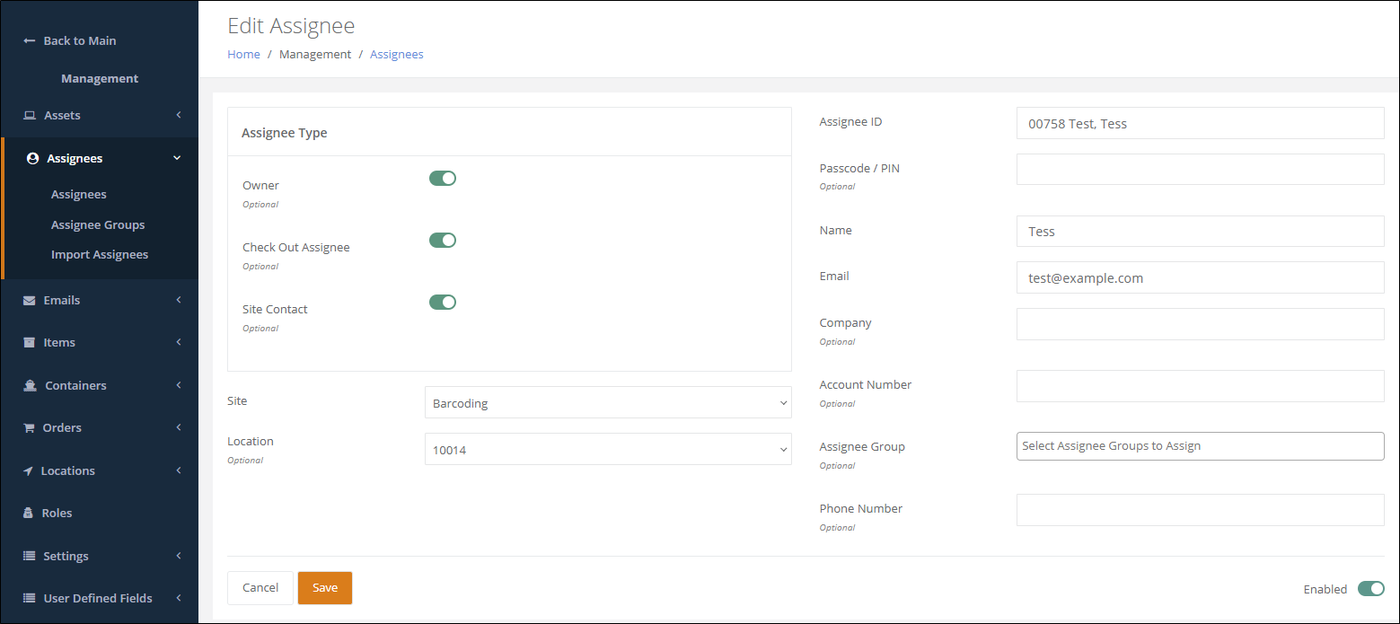Toggle the Site Contact switch
Screen dimensions: 1400x624
[443, 302]
